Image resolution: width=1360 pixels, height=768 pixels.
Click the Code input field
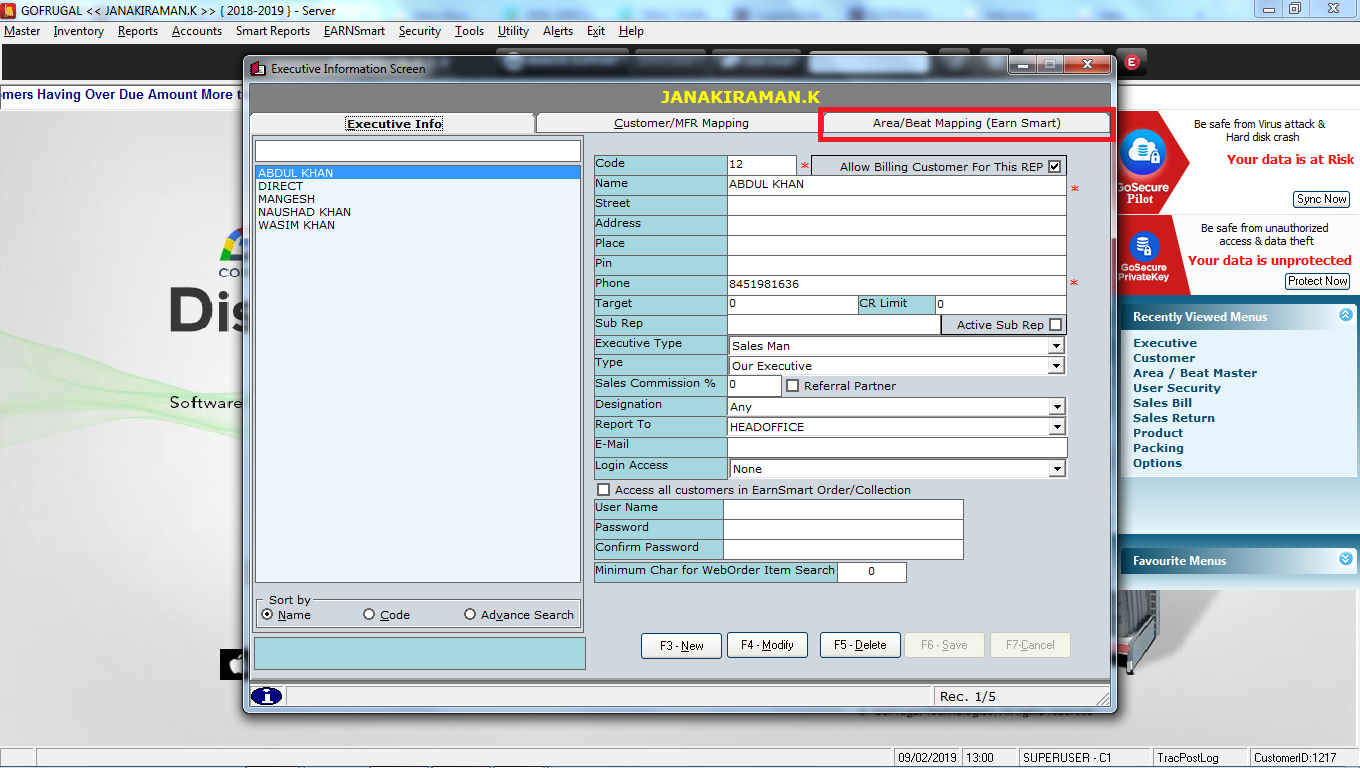coord(762,164)
